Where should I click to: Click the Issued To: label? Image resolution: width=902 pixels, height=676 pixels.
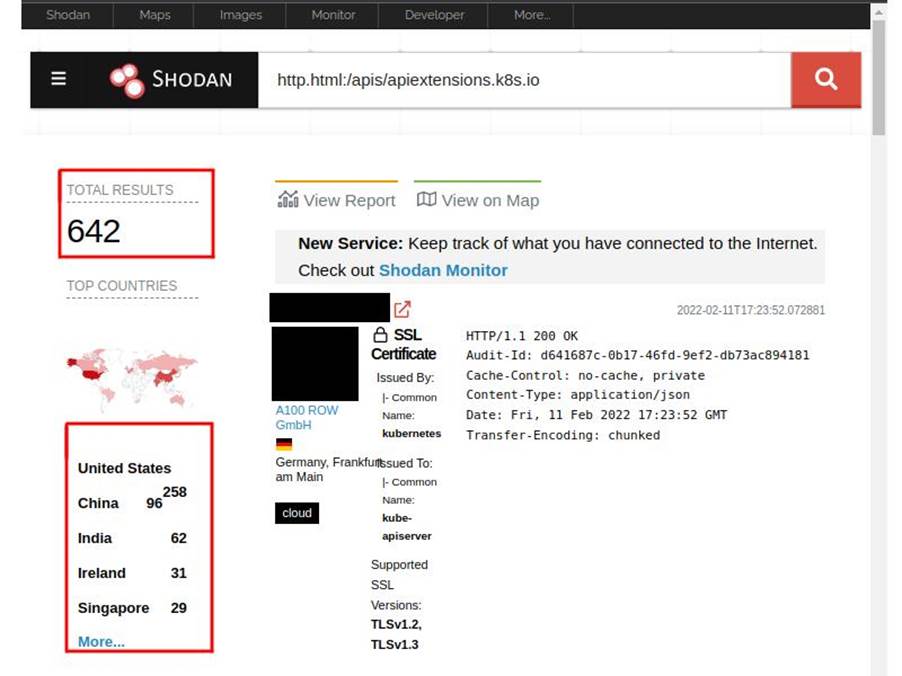(405, 463)
